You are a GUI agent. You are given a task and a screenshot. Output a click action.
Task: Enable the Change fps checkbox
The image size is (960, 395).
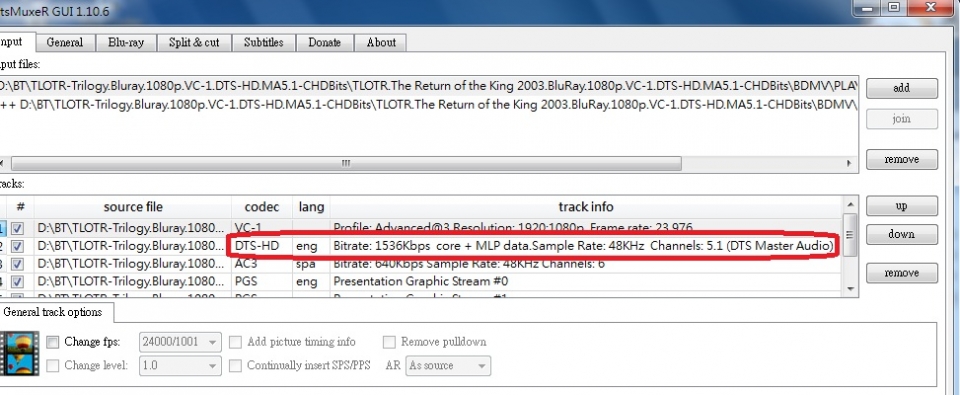[53, 342]
